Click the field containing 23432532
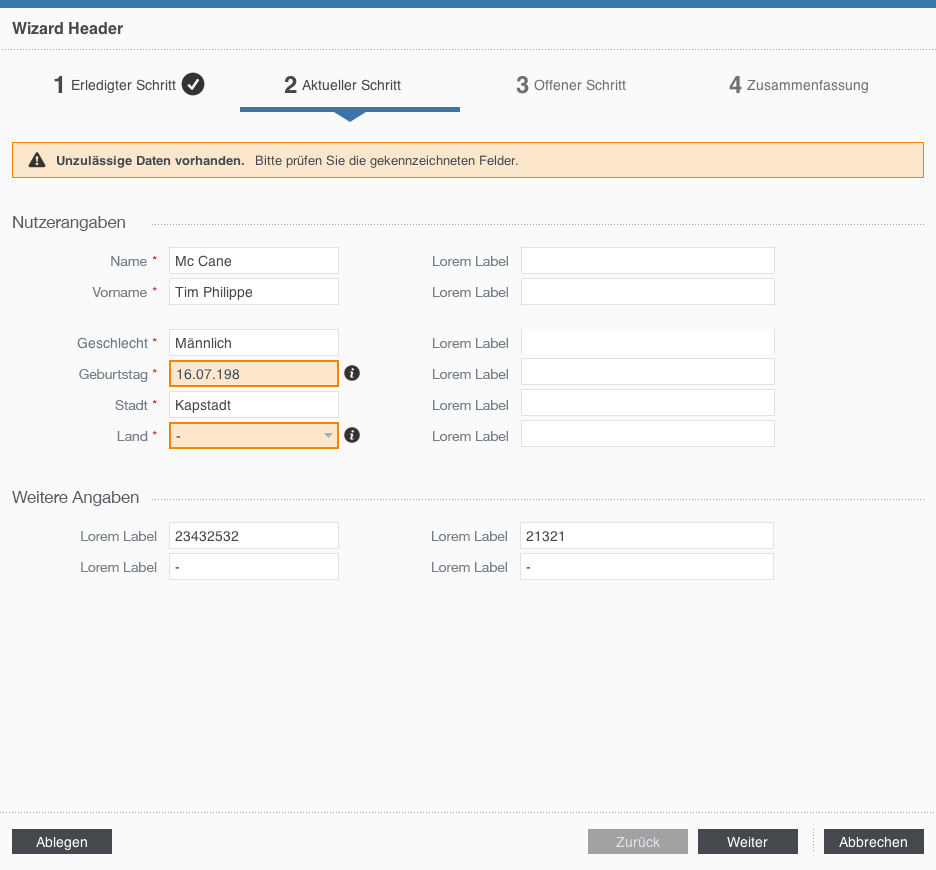 [254, 536]
